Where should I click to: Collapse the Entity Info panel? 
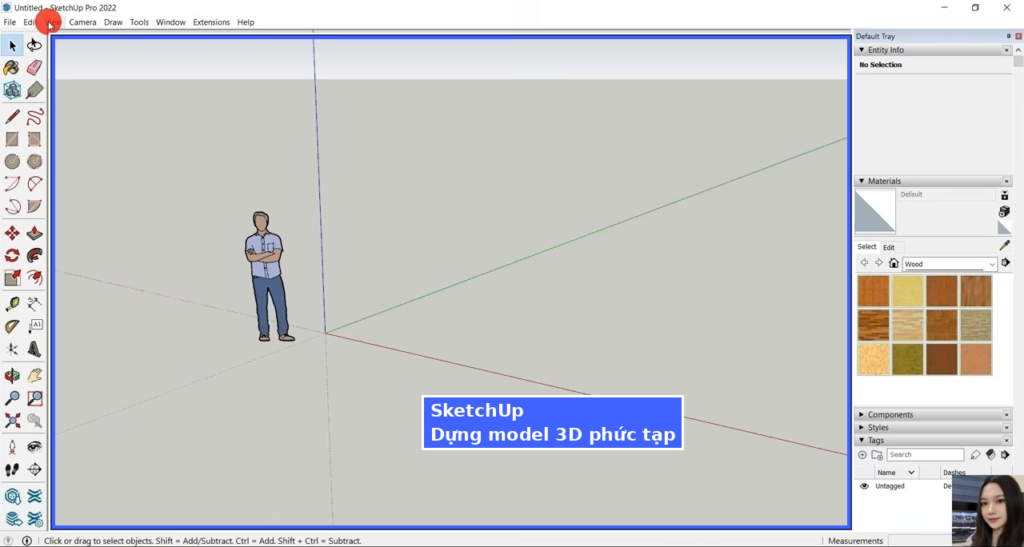[x=861, y=50]
